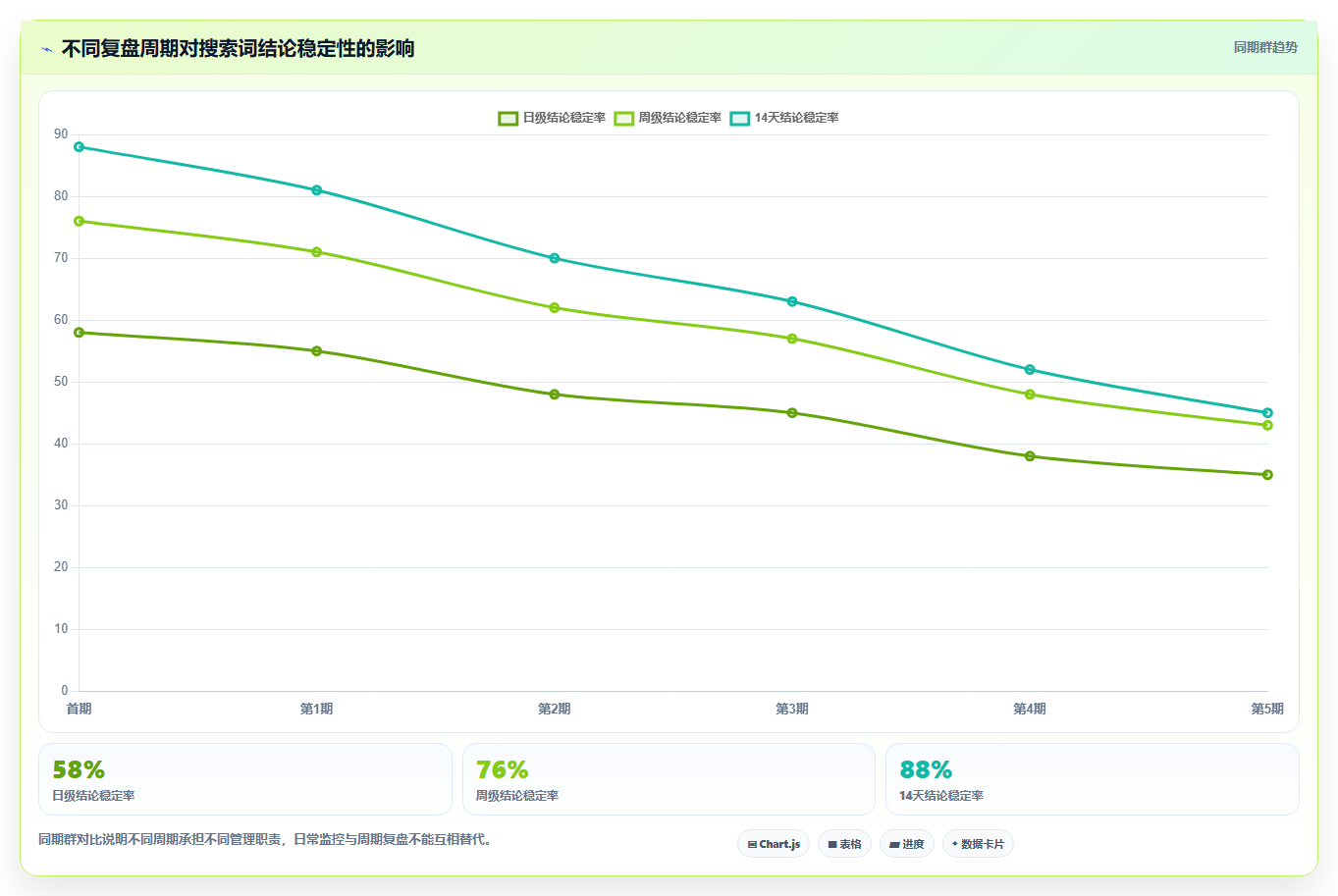Click the 14天 series point at 第1期 (81)

[x=317, y=190]
